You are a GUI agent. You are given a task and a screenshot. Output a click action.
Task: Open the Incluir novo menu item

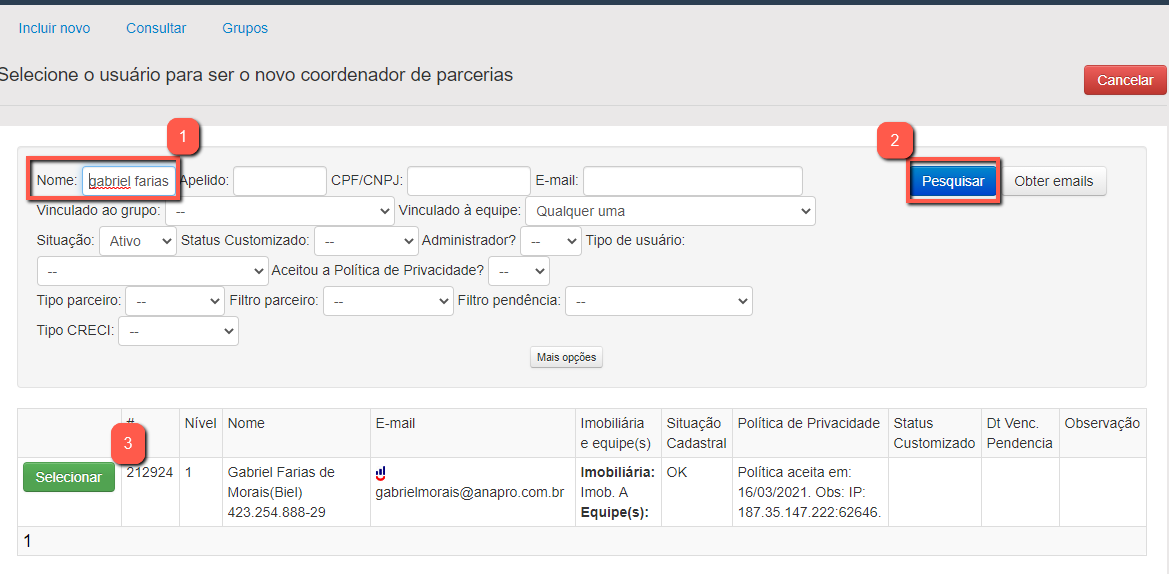(x=54, y=28)
